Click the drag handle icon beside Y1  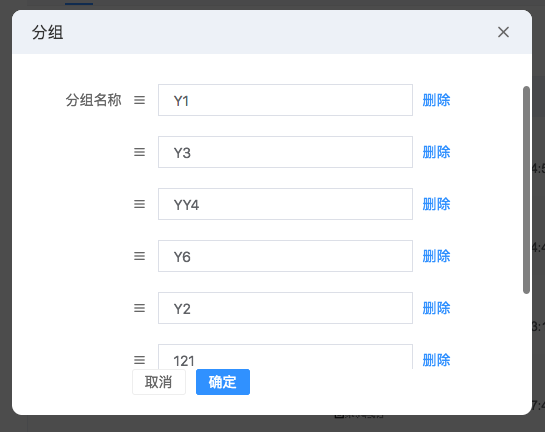click(139, 100)
